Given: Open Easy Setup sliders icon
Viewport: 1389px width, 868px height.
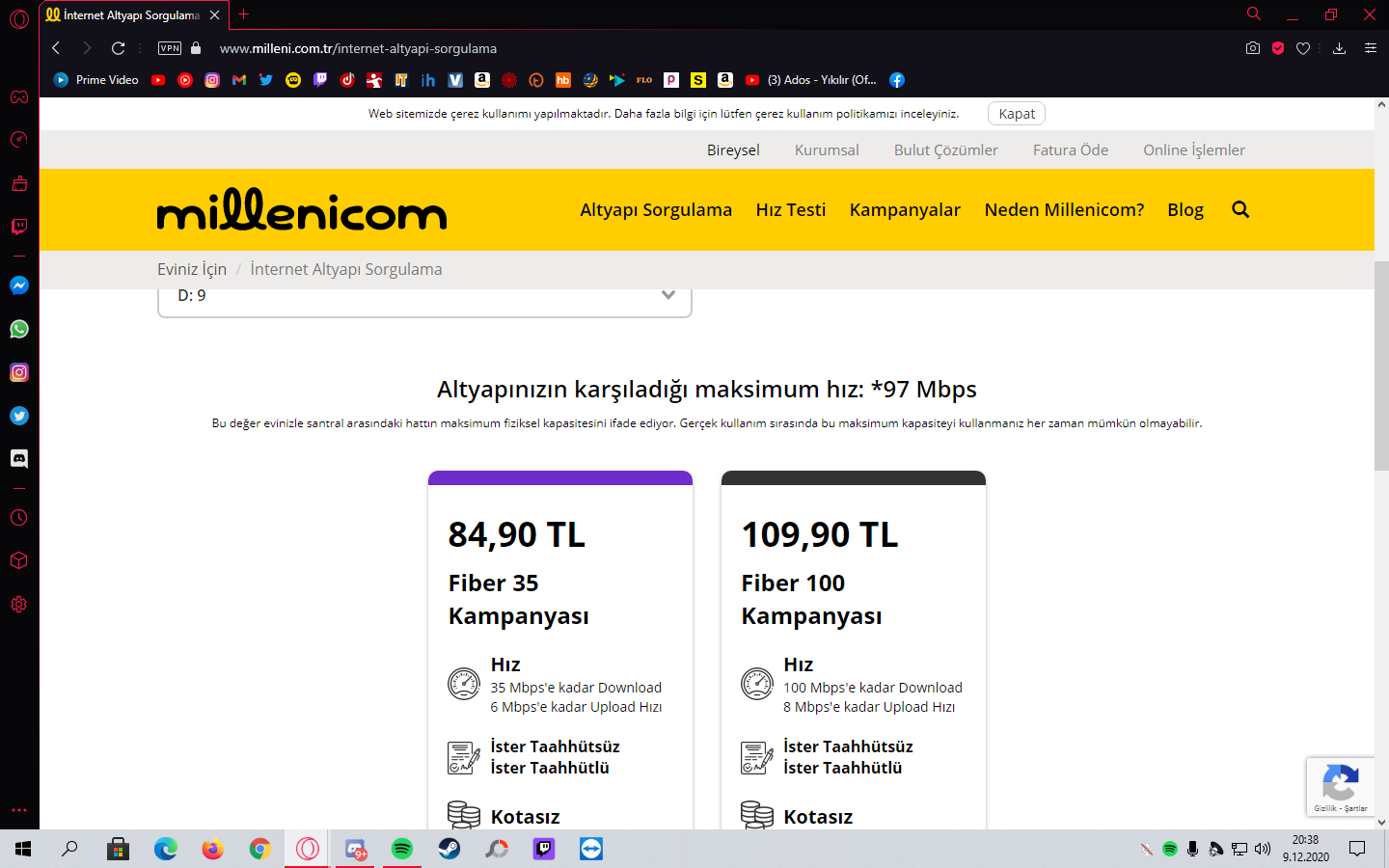Looking at the screenshot, I should (x=1370, y=48).
